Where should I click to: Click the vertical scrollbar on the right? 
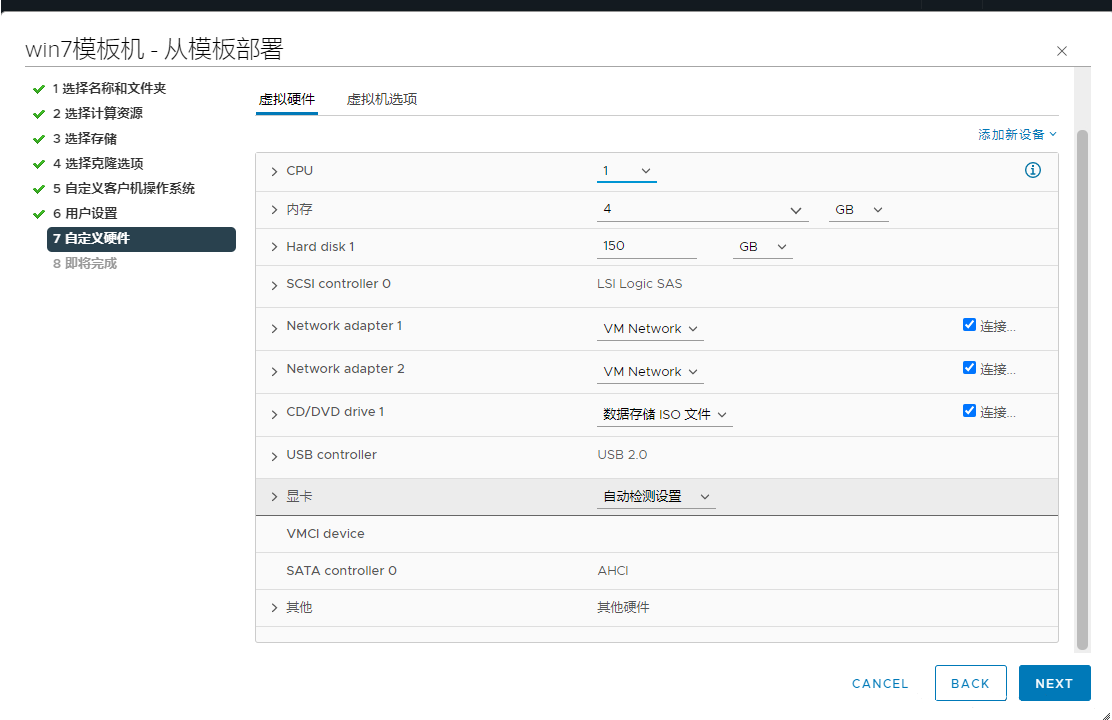click(x=1082, y=390)
